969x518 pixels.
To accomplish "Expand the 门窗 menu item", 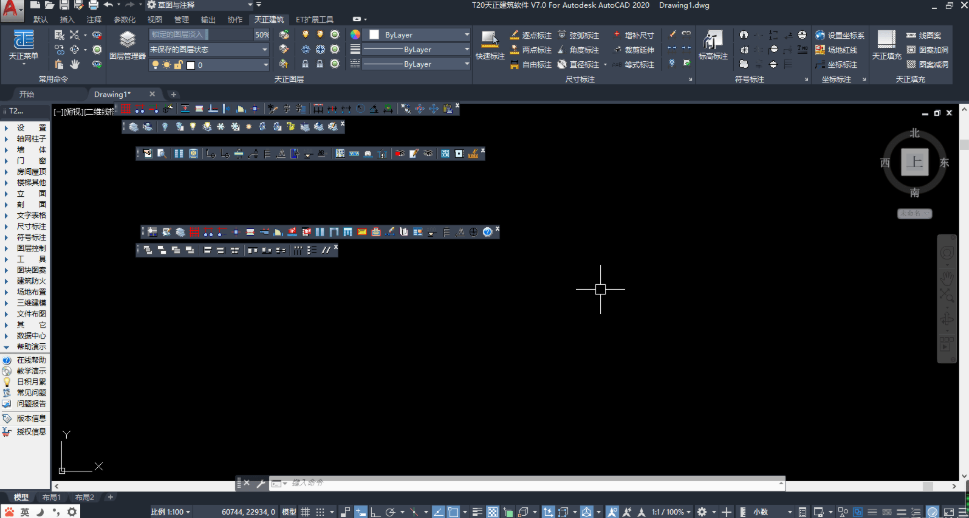I will click(25, 161).
